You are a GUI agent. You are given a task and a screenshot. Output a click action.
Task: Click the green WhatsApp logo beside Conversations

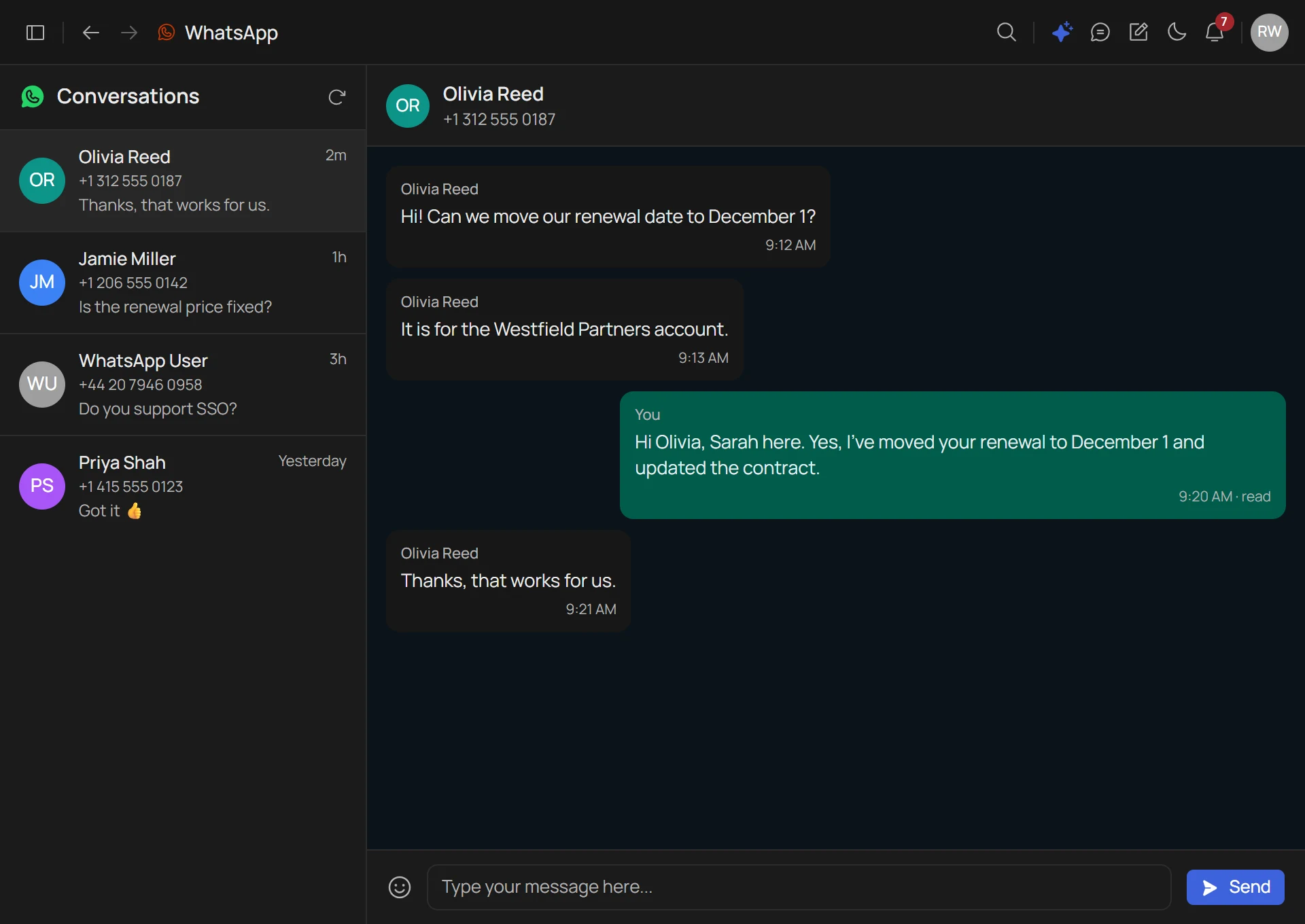click(33, 96)
